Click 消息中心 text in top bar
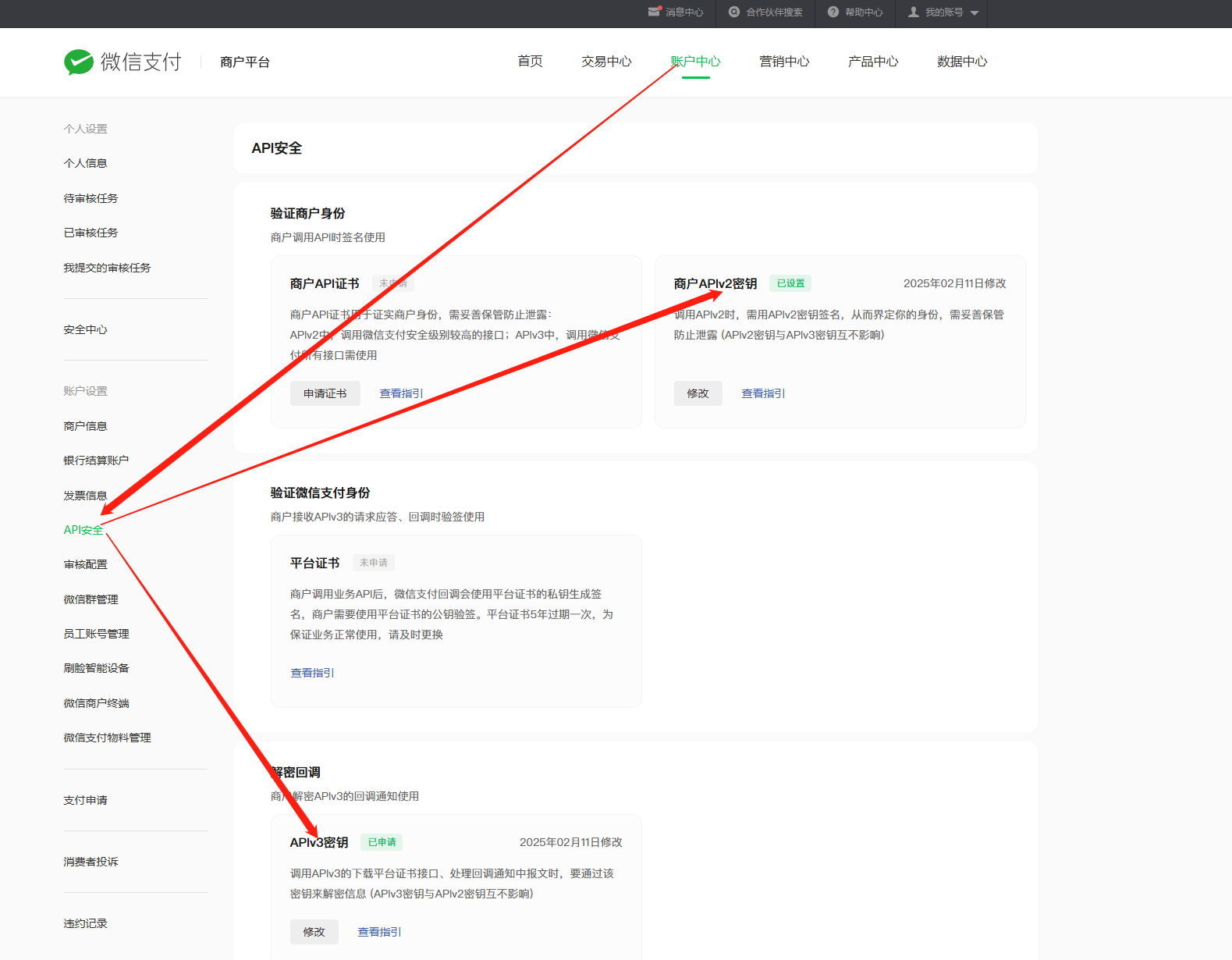The width and height of the screenshot is (1232, 960). tap(684, 12)
